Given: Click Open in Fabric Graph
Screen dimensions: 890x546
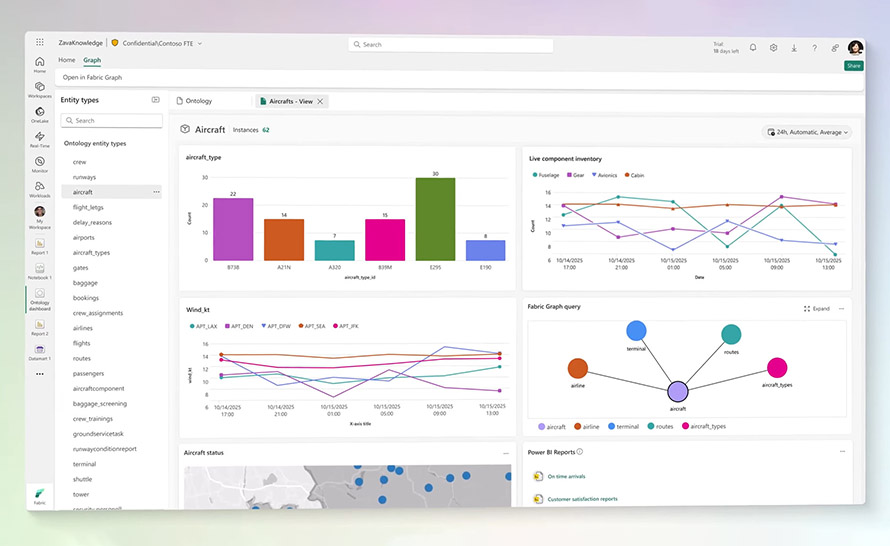Looking at the screenshot, I should [x=93, y=77].
